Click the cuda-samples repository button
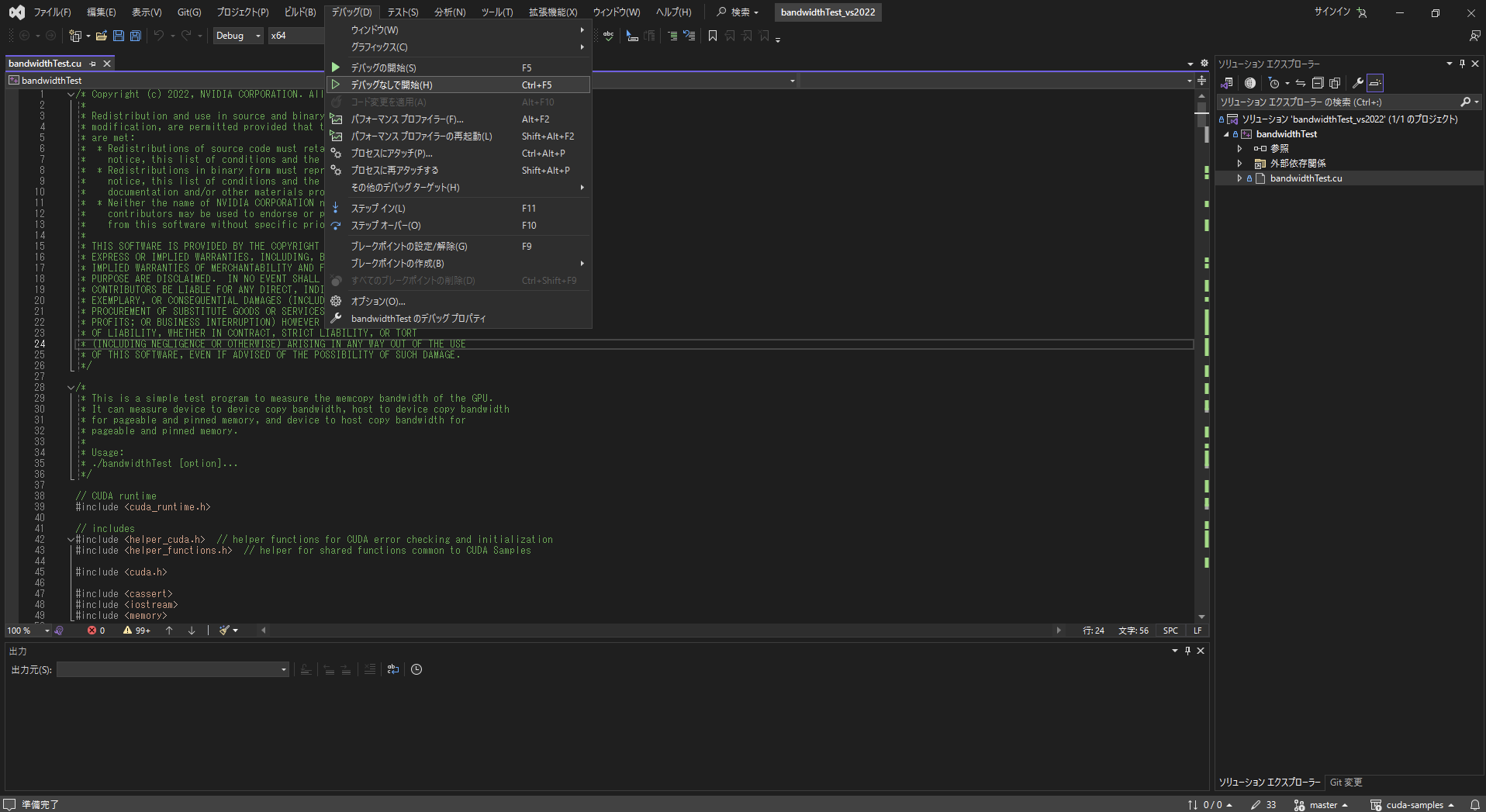This screenshot has height=812, width=1486. (1412, 805)
